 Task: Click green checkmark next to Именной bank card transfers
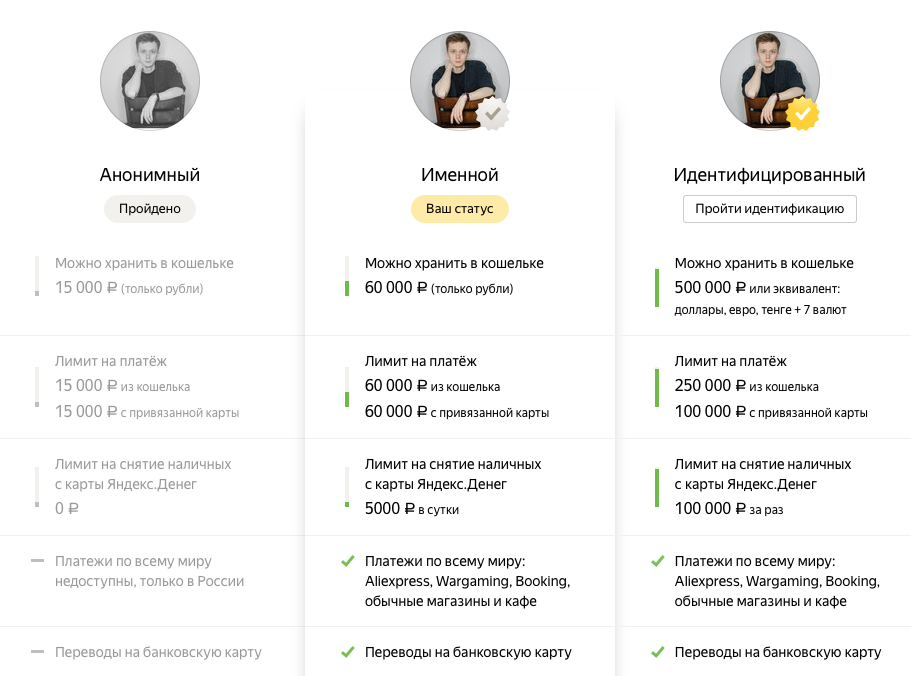click(347, 652)
